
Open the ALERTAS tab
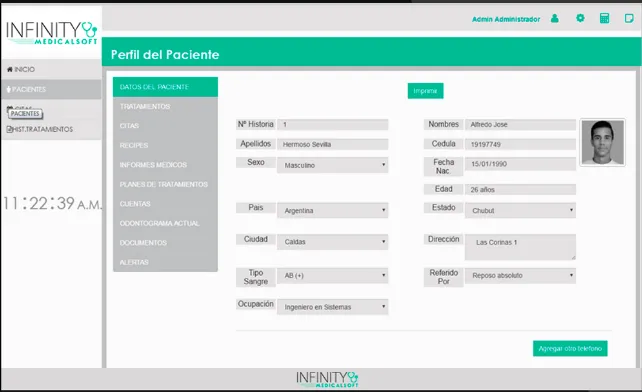[x=165, y=262]
